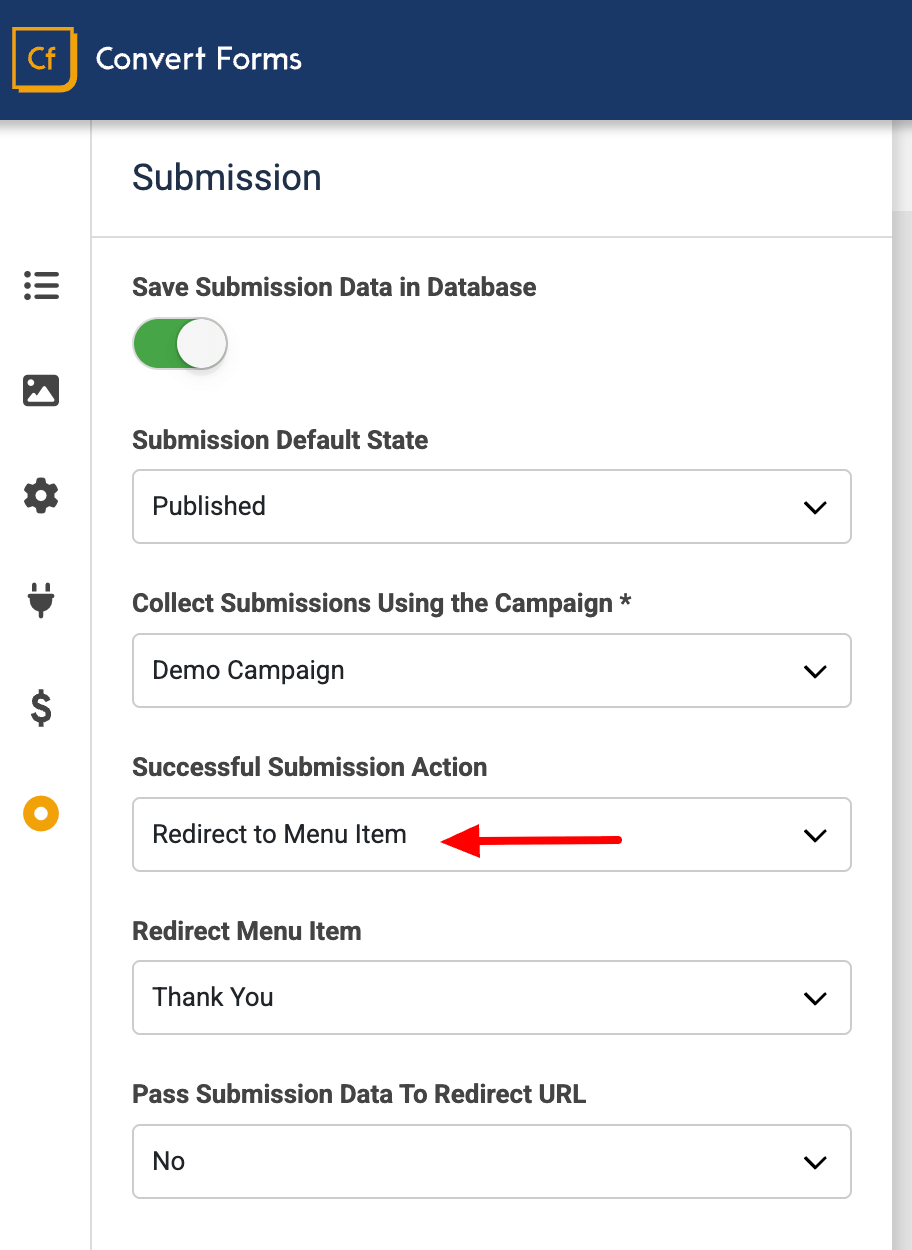
Task: Click the Convert Forms logo icon
Action: 44,59
